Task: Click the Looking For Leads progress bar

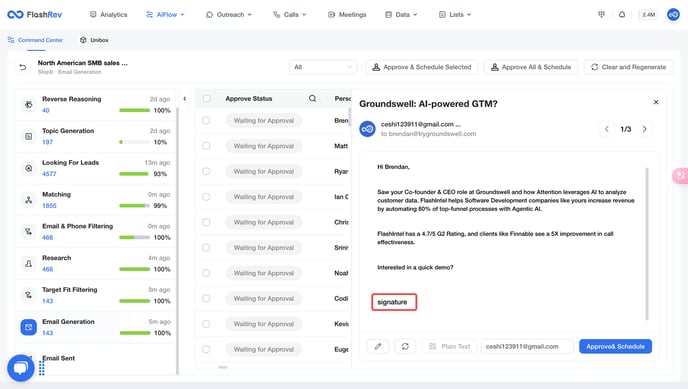Action: click(134, 174)
